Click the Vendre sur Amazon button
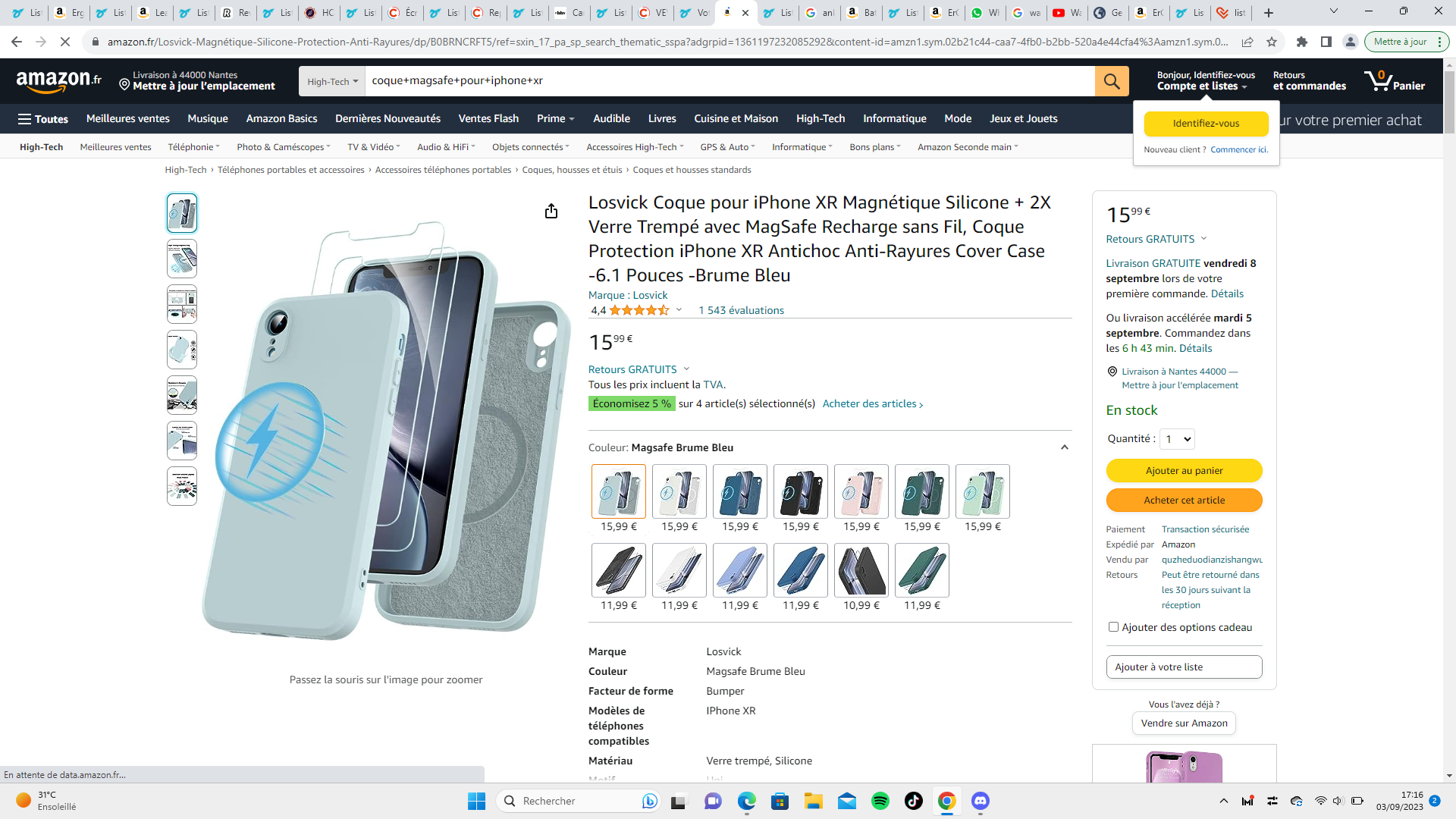Viewport: 1456px width, 819px height. 1184,723
